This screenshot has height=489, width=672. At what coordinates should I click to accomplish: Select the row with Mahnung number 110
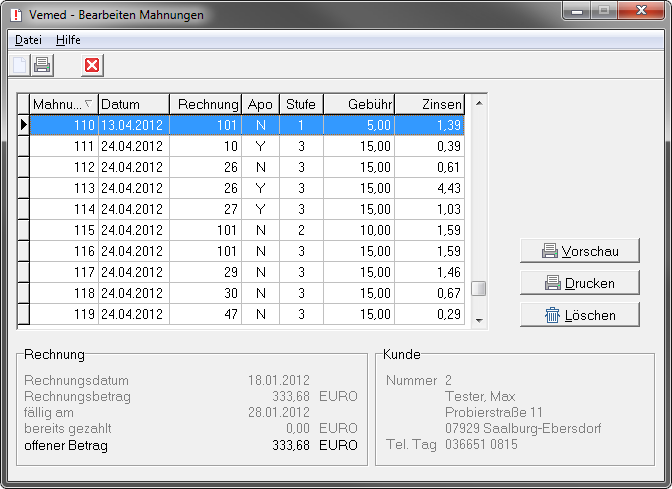[247, 125]
